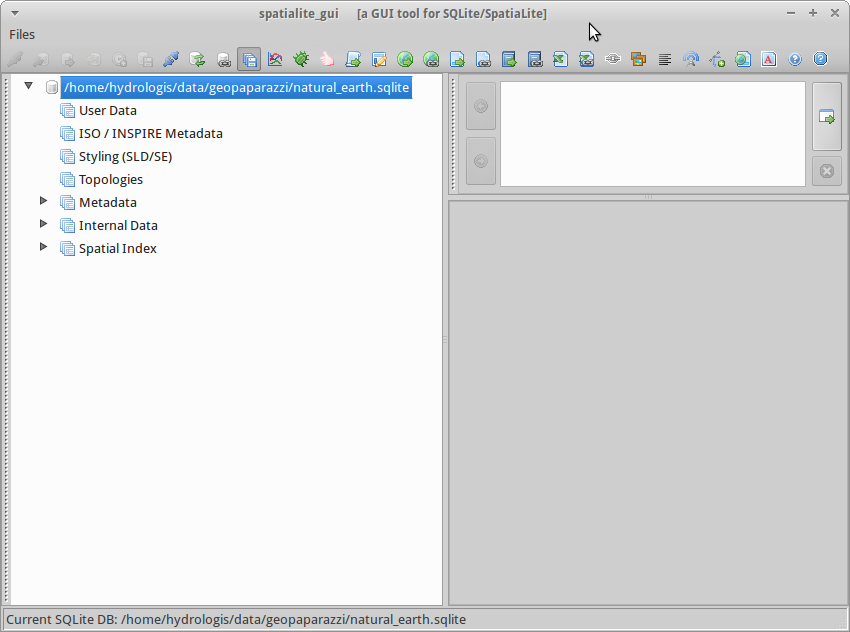Select the natural_earth.sqlite database path row
The image size is (850, 632).
[x=236, y=87]
